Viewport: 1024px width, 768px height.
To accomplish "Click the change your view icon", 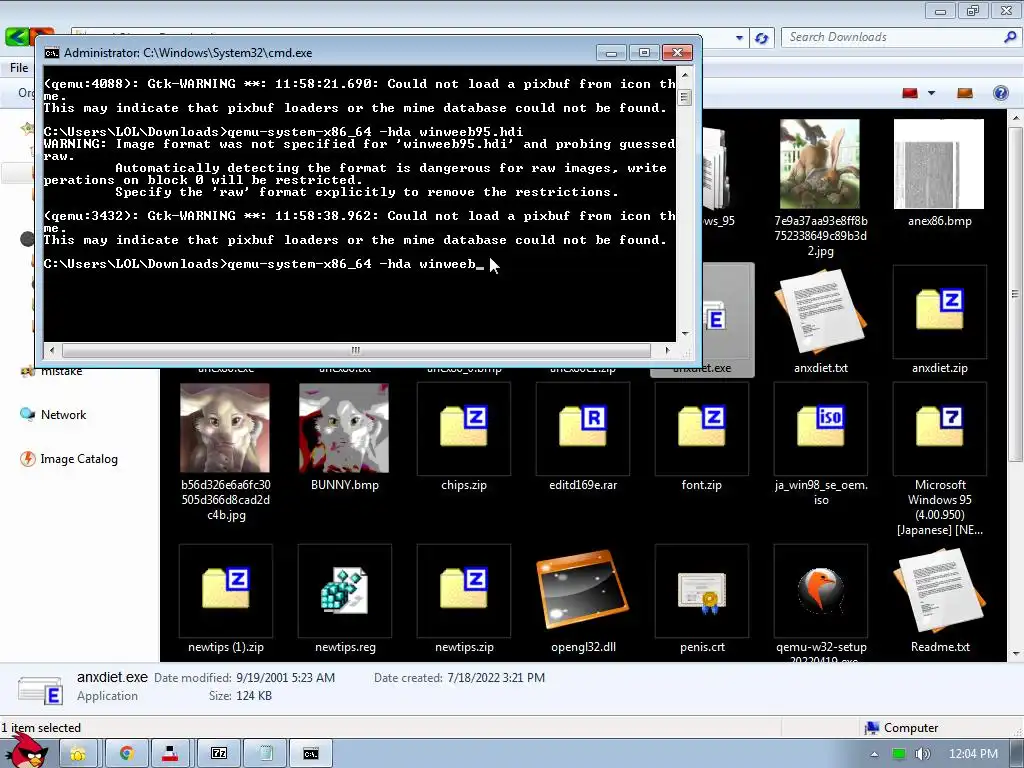I will 910,93.
